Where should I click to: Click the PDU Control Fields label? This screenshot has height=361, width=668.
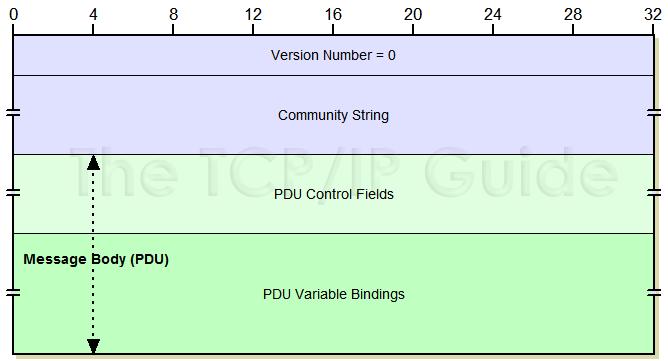point(334,194)
